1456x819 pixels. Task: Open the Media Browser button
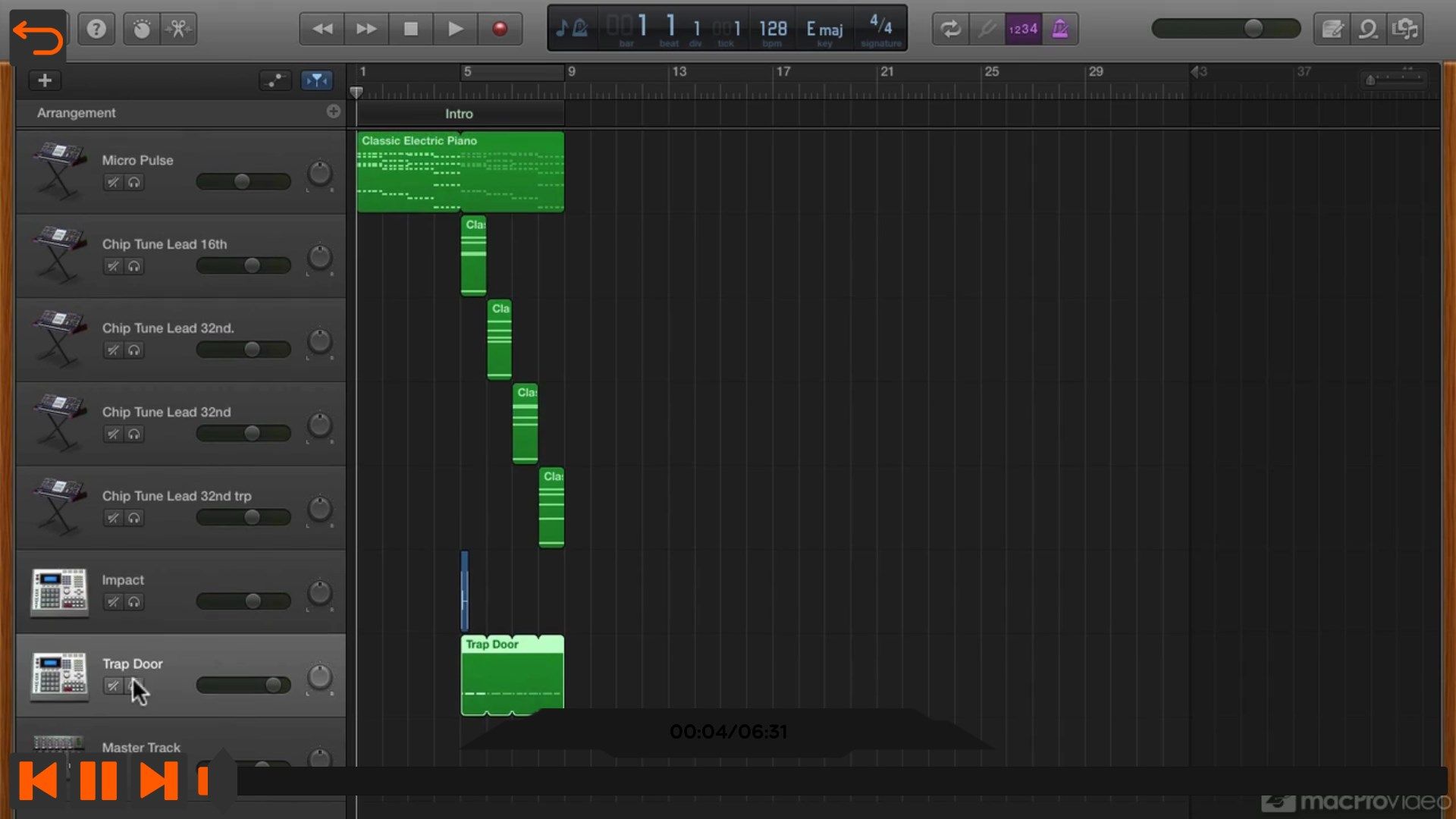tap(1405, 29)
